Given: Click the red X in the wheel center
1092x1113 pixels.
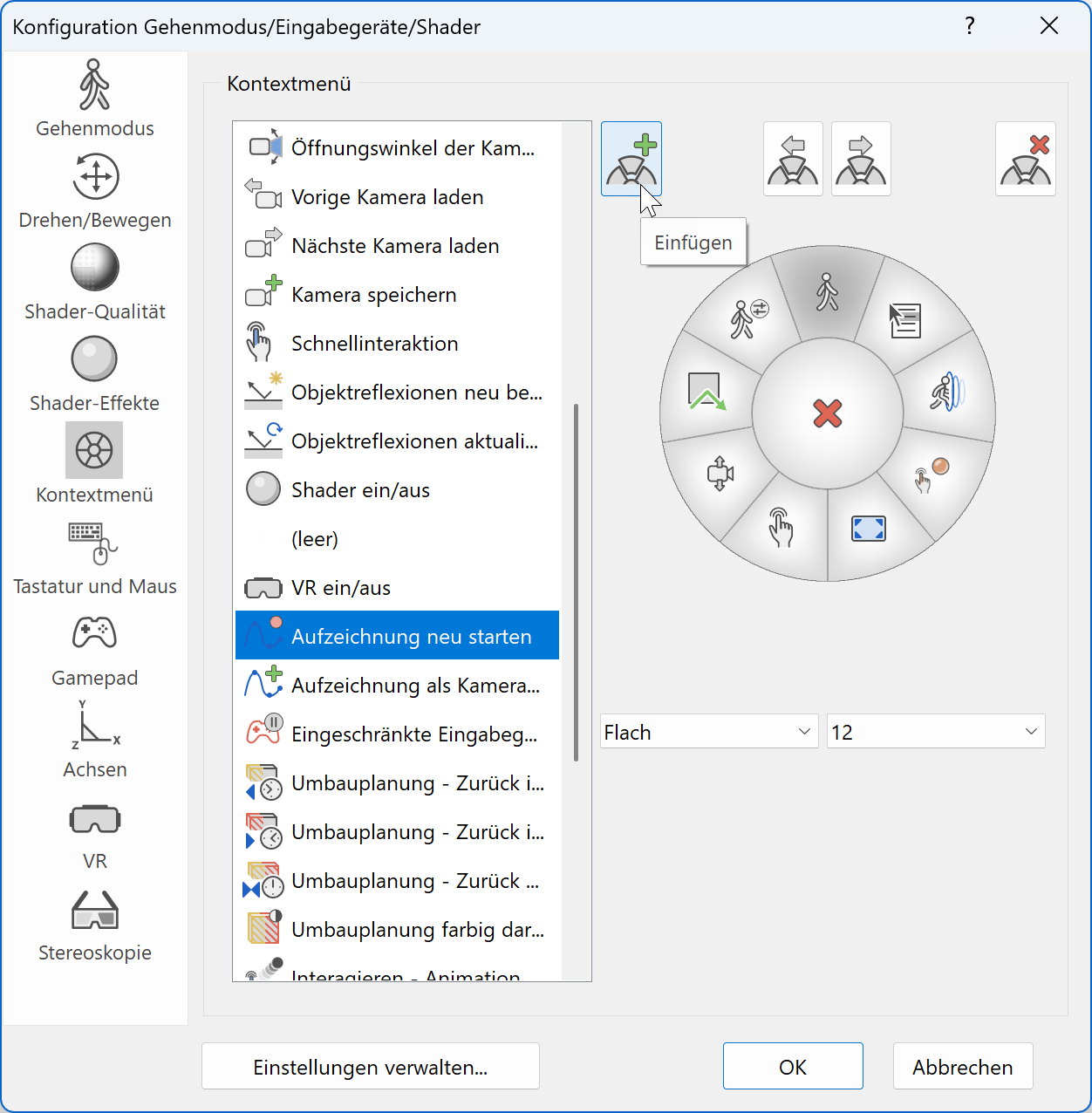Looking at the screenshot, I should 828,415.
